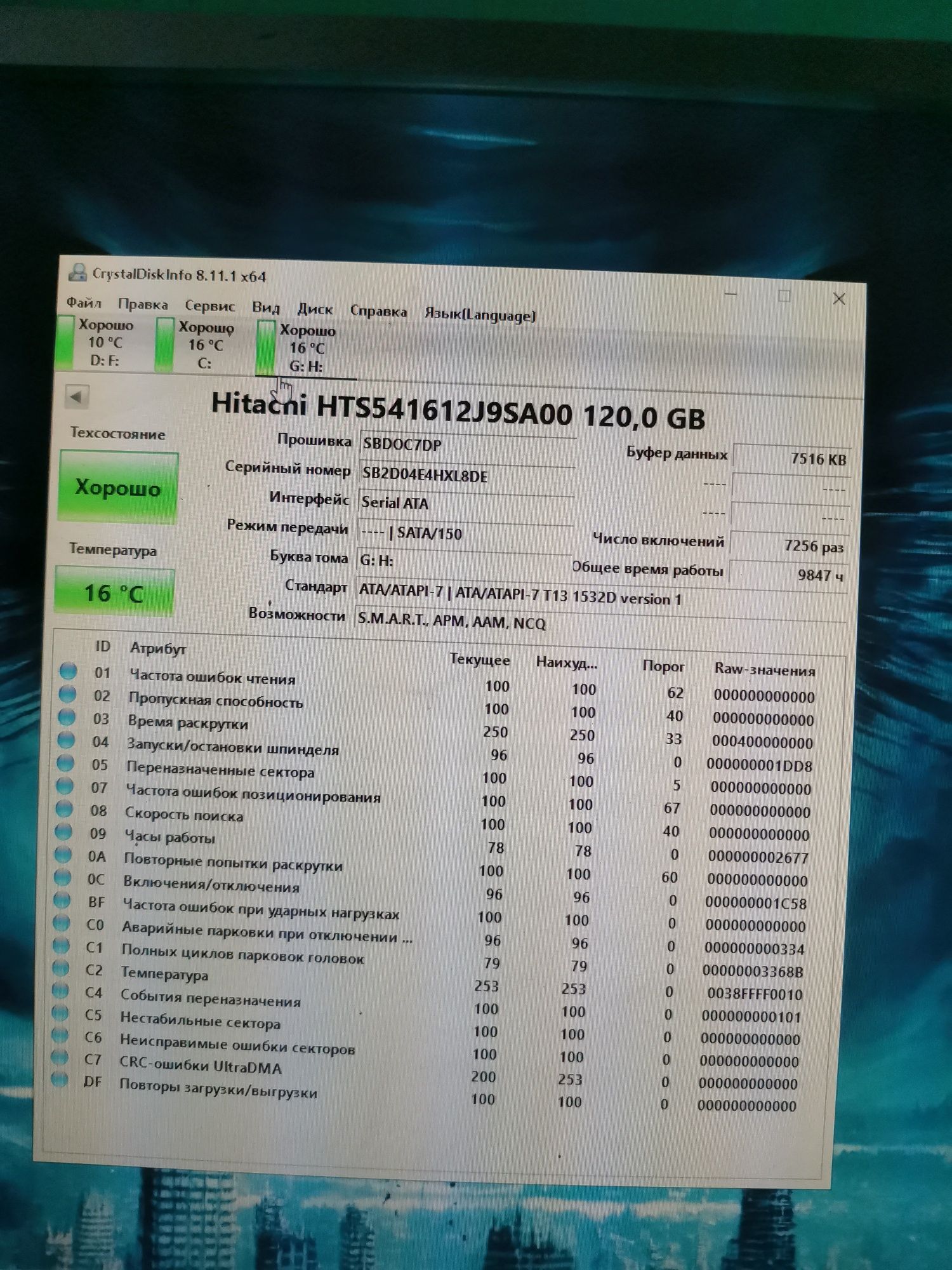
Task: Click the ATA/ATAPI-7 standard field
Action: [601, 598]
